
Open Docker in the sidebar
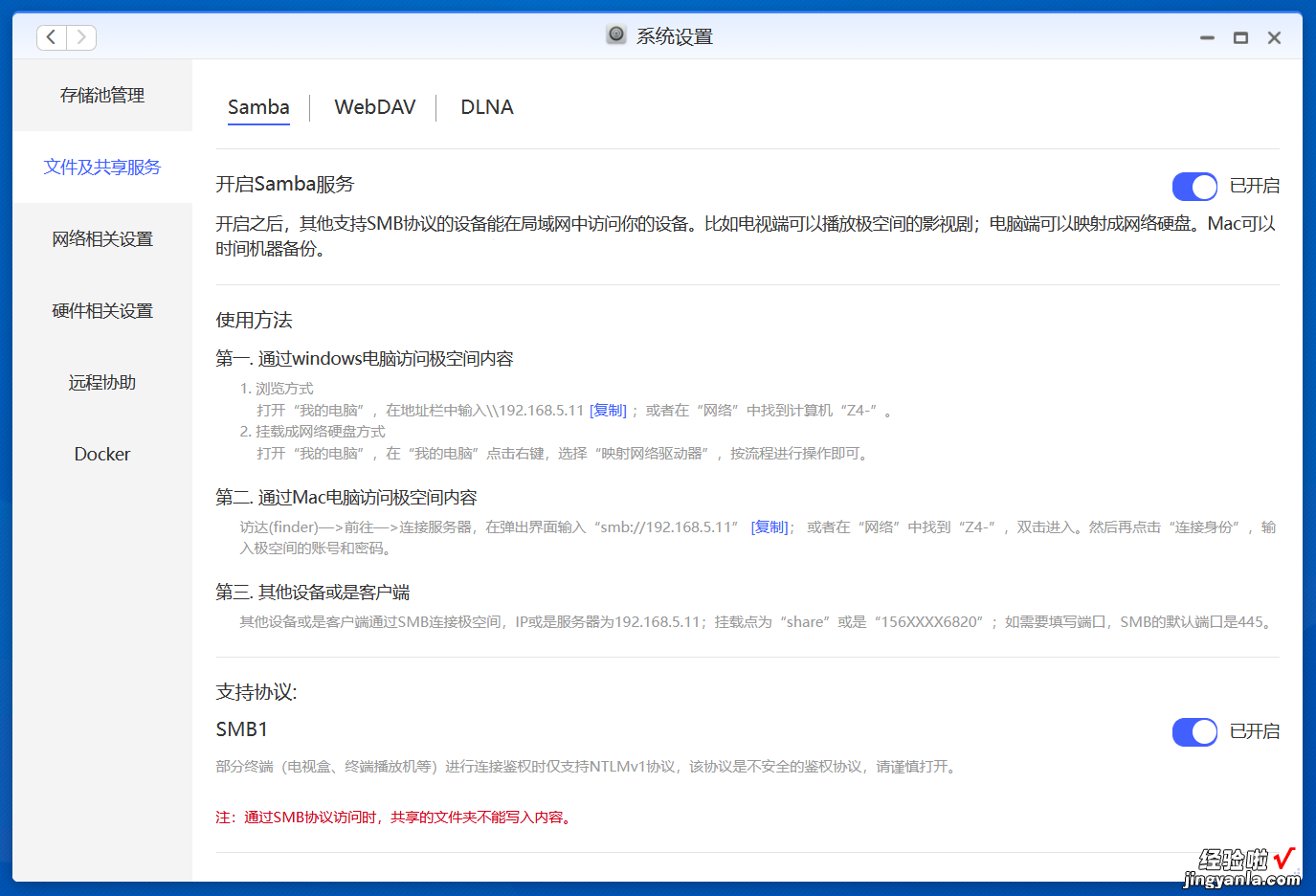[102, 454]
